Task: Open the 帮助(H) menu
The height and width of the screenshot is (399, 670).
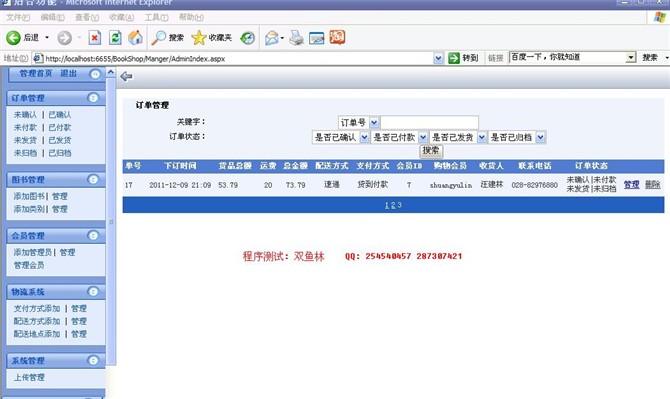Action: pyautogui.click(x=191, y=17)
